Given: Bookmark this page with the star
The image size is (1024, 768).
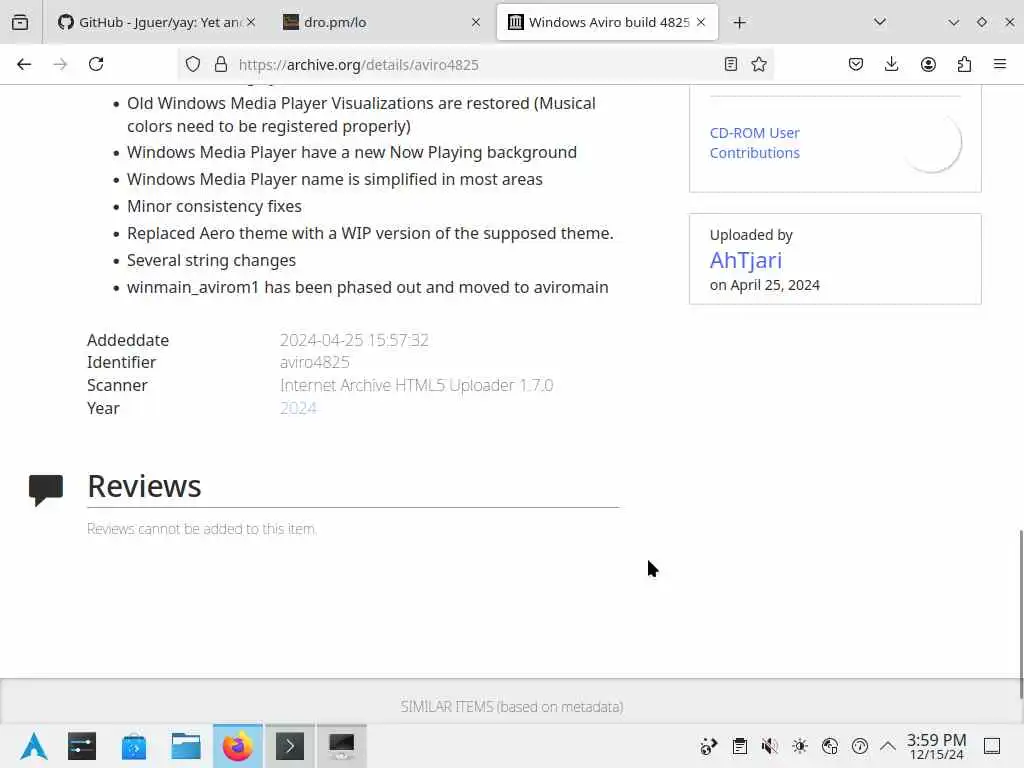Looking at the screenshot, I should coord(759,64).
